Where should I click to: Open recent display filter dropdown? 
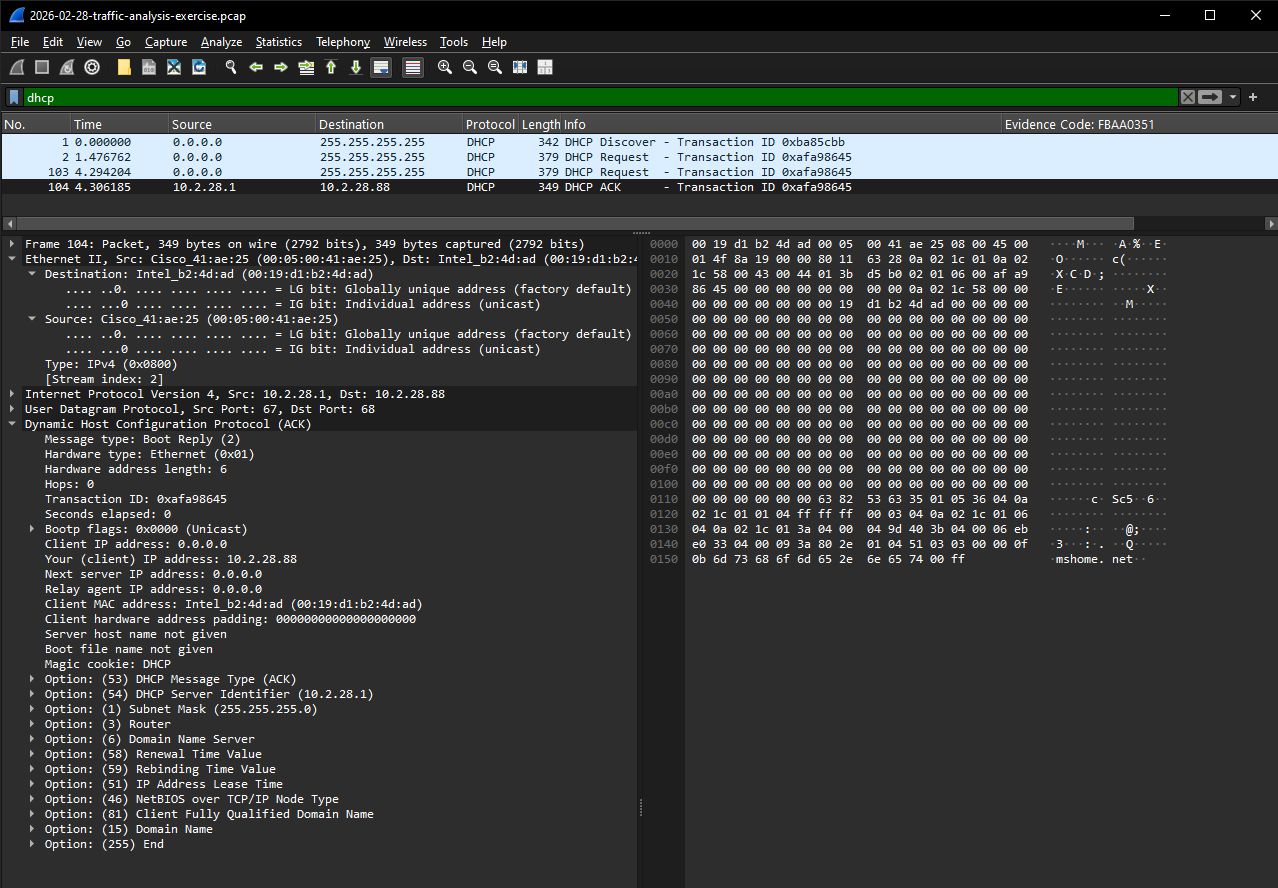(1233, 97)
